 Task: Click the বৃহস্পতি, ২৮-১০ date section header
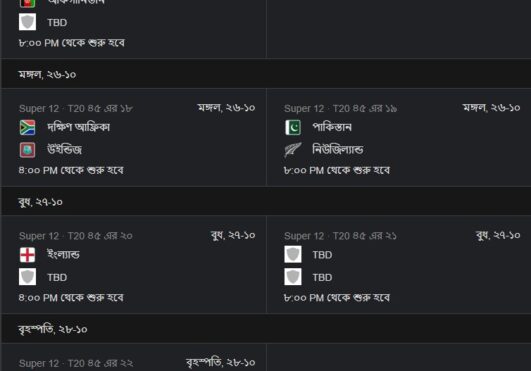click(x=266, y=329)
